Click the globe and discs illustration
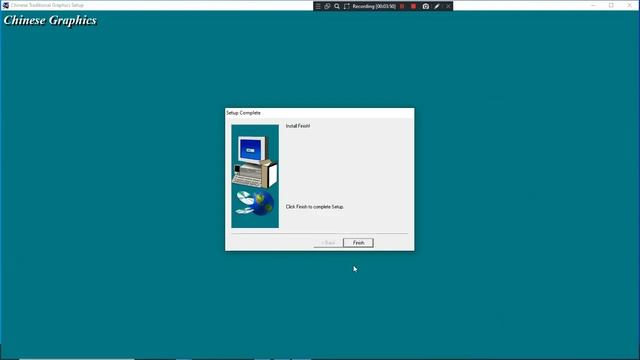 255,203
